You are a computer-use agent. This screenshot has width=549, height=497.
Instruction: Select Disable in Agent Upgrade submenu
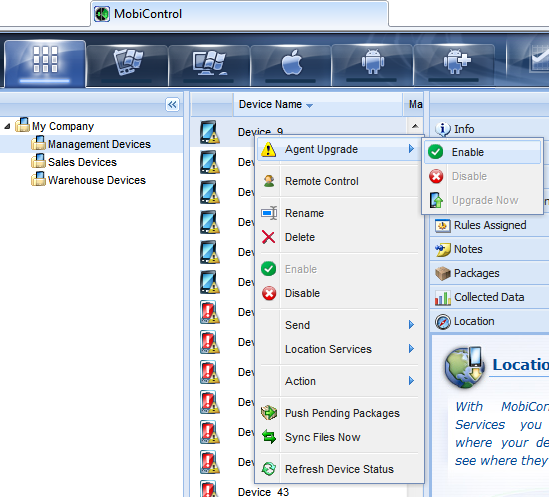[482, 176]
